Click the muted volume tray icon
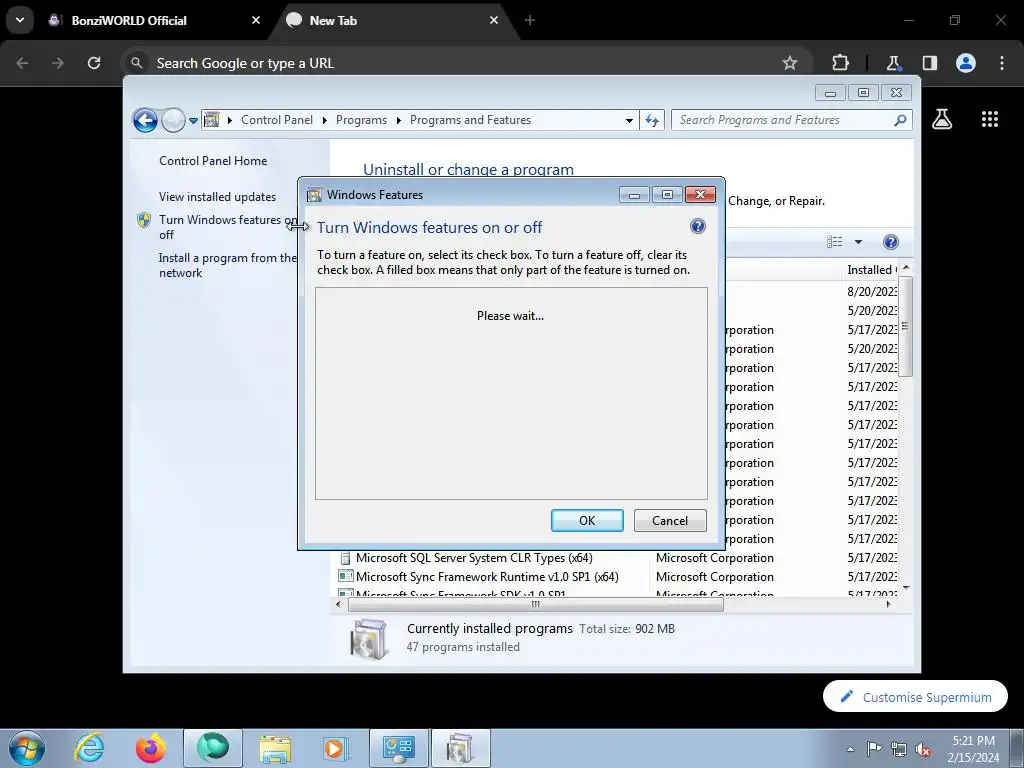 (923, 749)
